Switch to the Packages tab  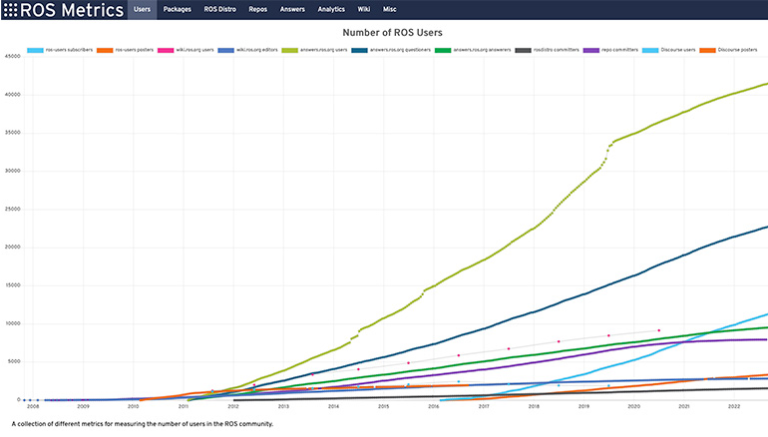178,9
